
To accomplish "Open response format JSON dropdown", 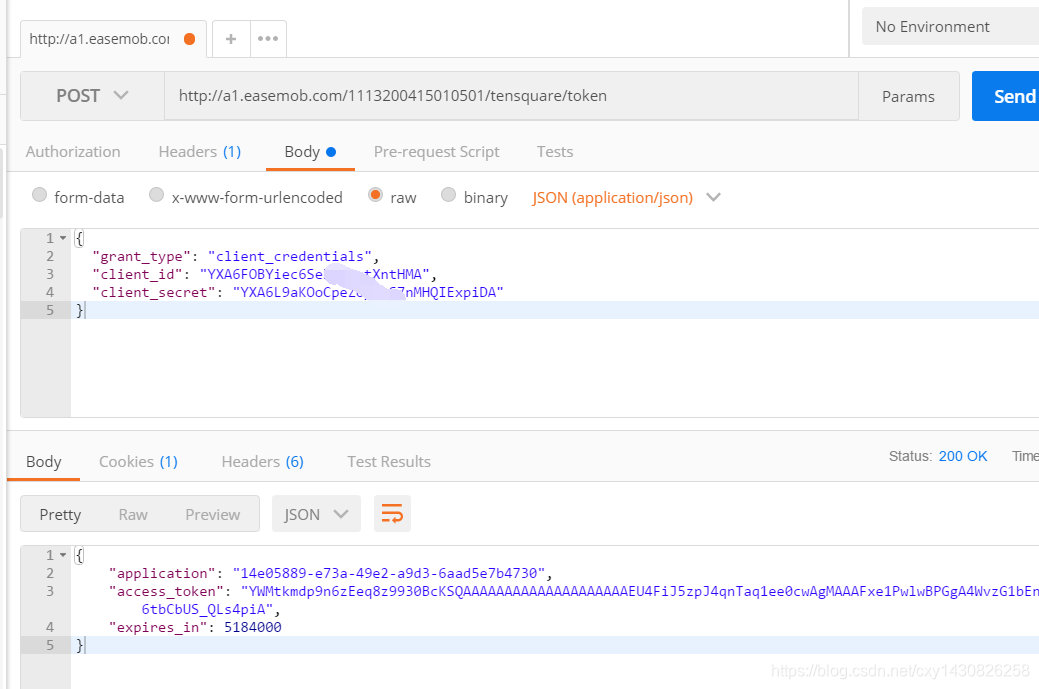I will pos(316,513).
